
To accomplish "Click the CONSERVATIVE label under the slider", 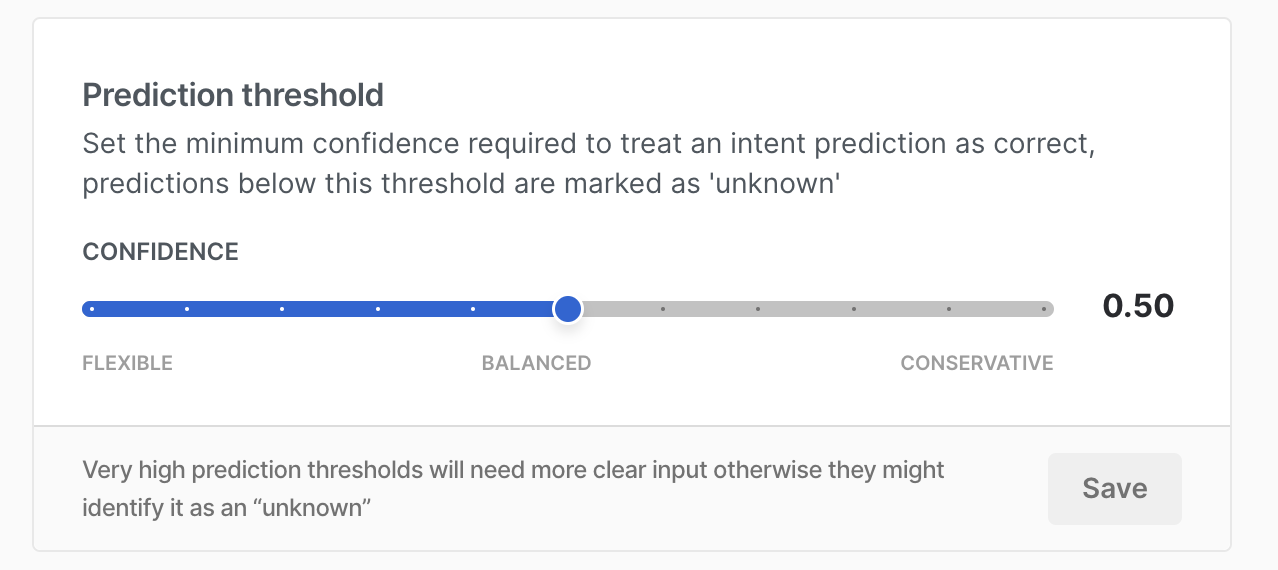I will [x=977, y=363].
